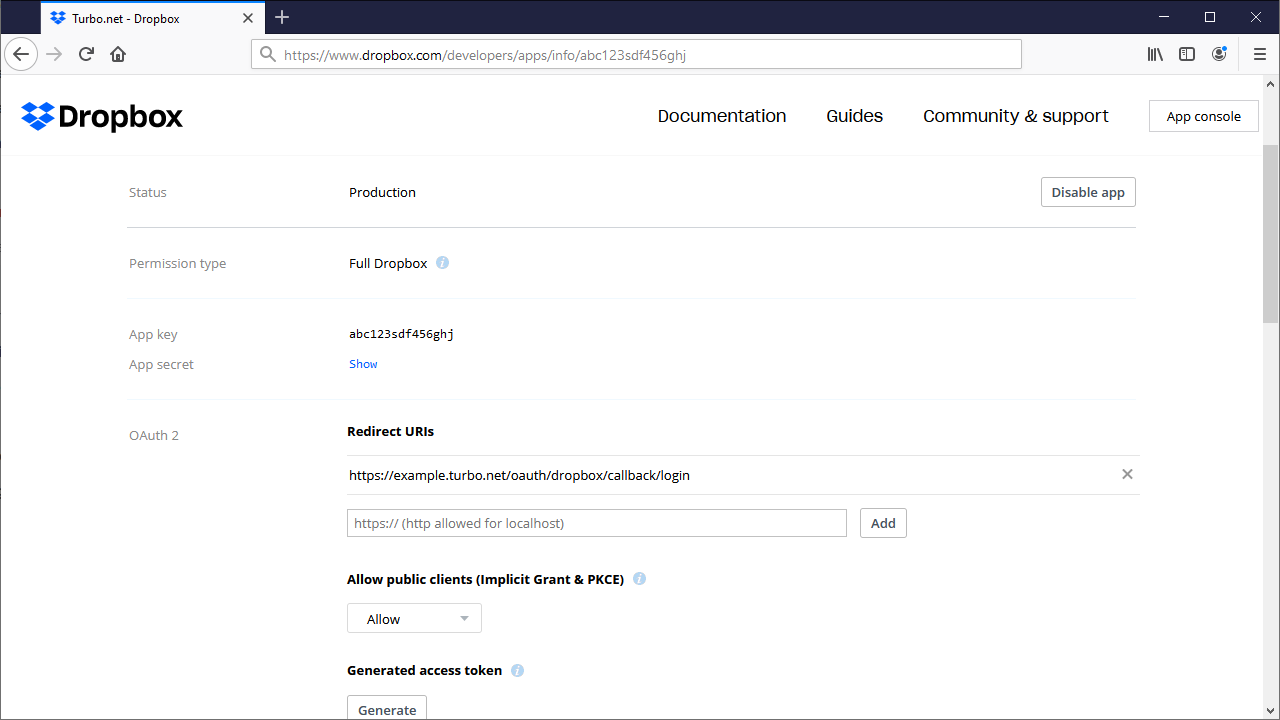This screenshot has height=720, width=1280.
Task: Open the Firefox home page
Action: point(117,54)
